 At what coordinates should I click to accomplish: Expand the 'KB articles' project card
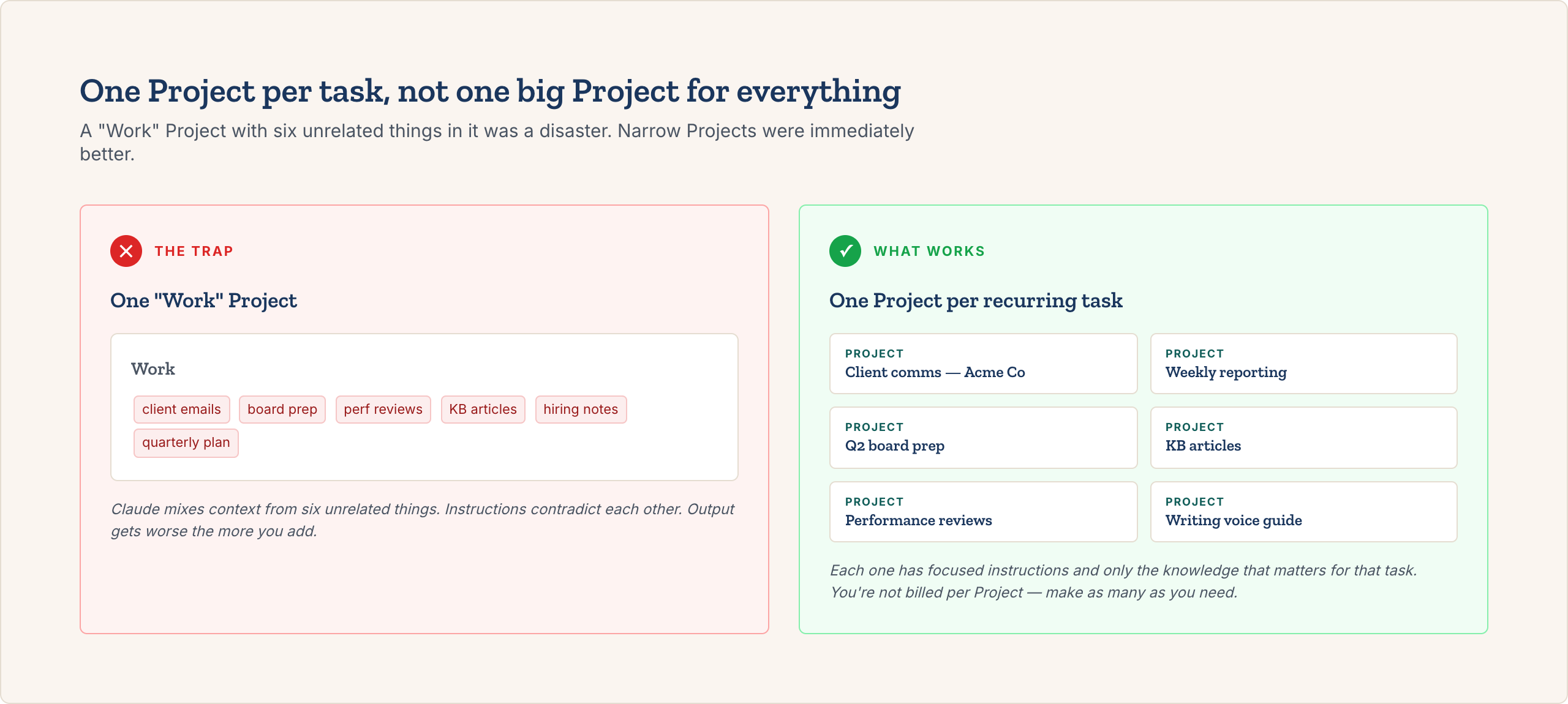pyautogui.click(x=1303, y=438)
